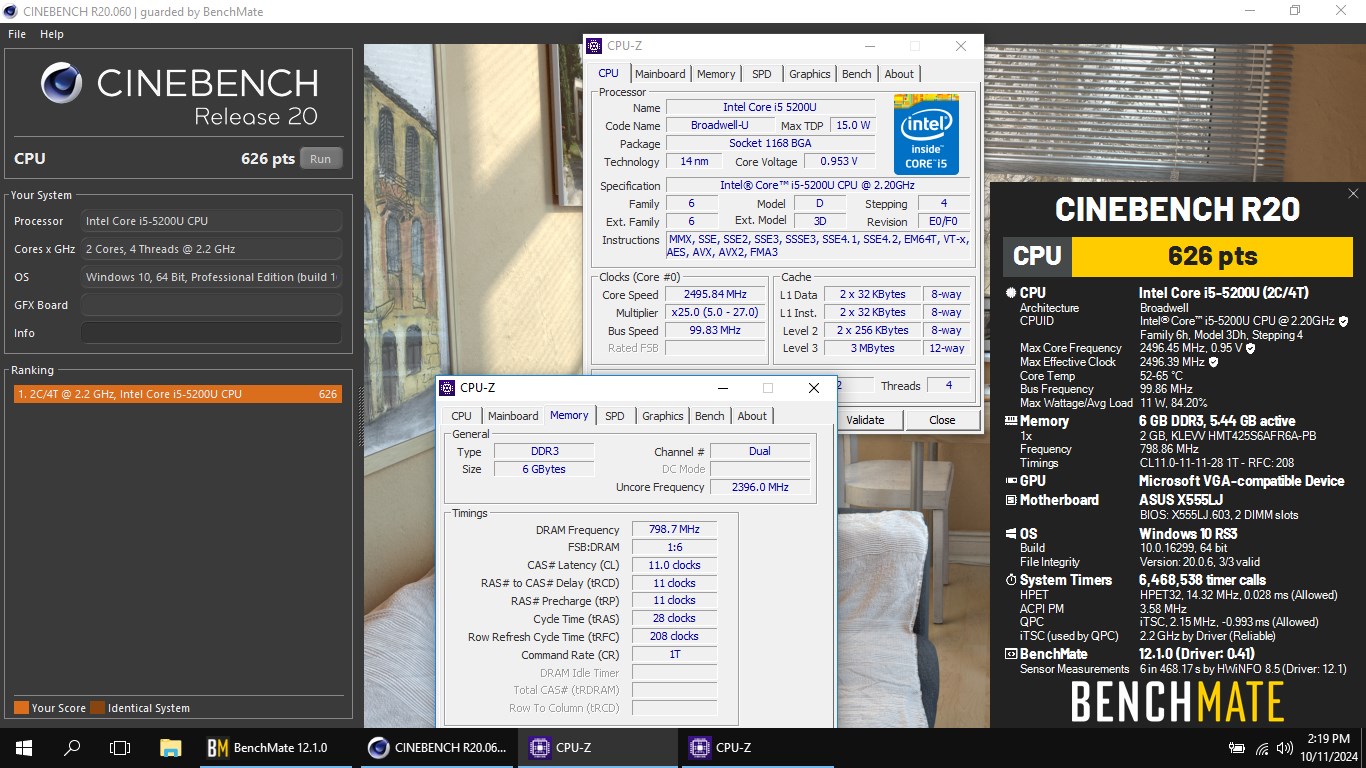Click Uncore Frequency value 2396.0 MHz

(x=760, y=487)
